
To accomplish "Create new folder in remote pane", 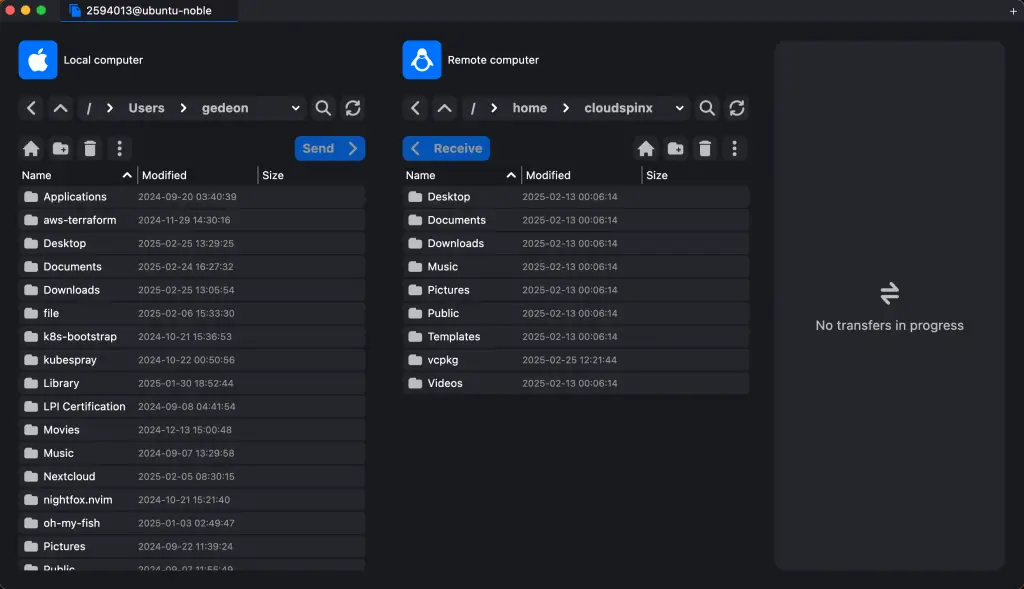I will coord(676,149).
